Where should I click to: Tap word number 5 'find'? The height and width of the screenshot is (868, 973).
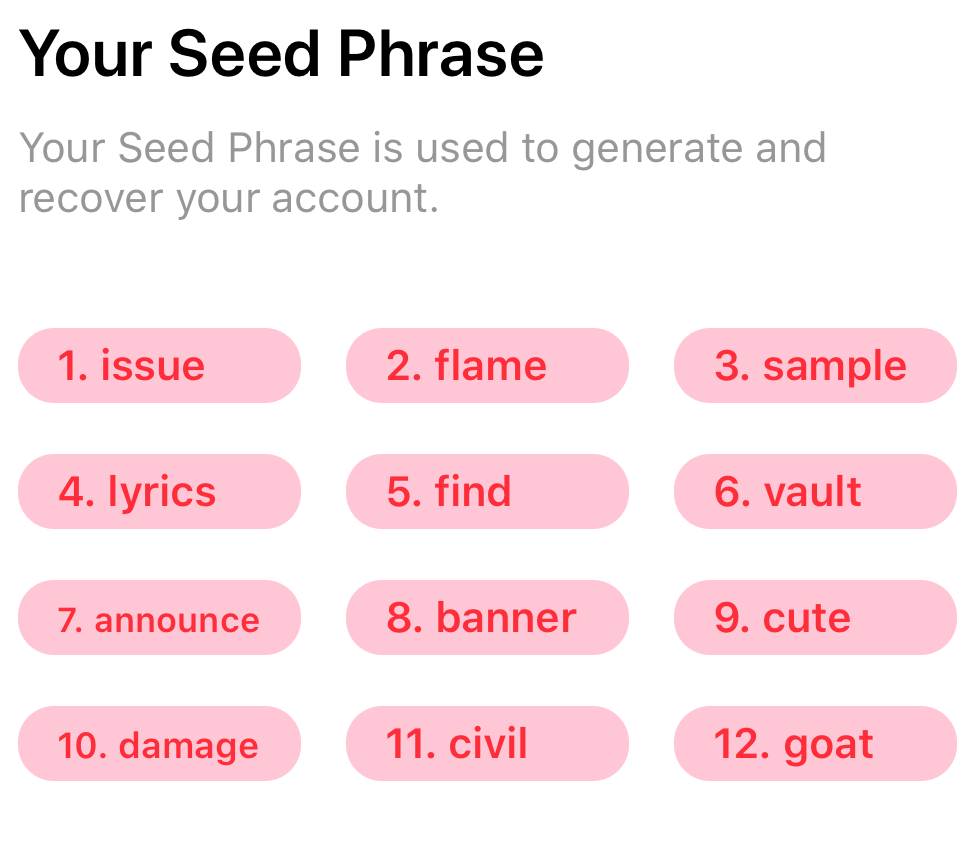tap(487, 492)
